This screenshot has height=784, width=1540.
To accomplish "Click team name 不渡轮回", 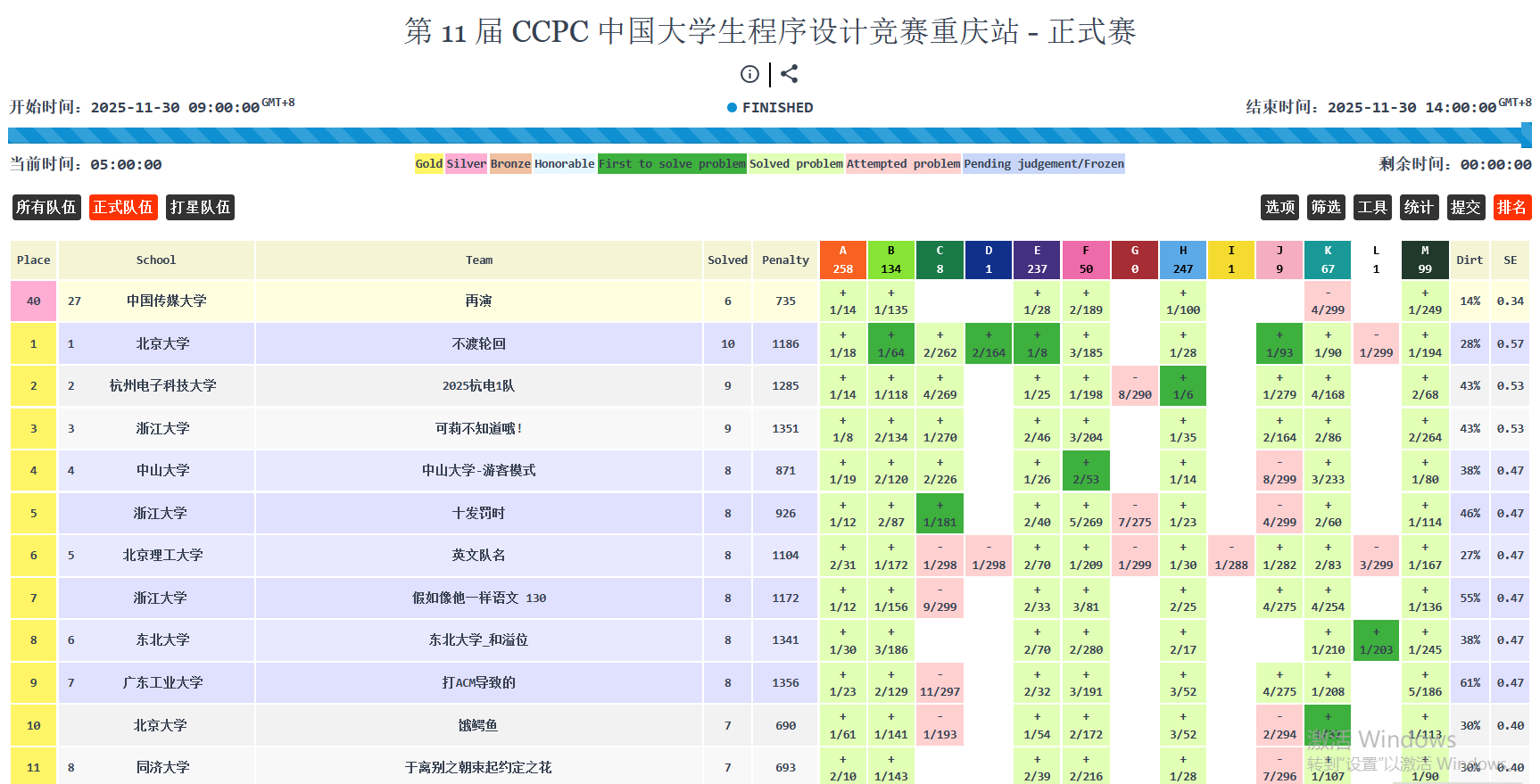I will tap(478, 343).
